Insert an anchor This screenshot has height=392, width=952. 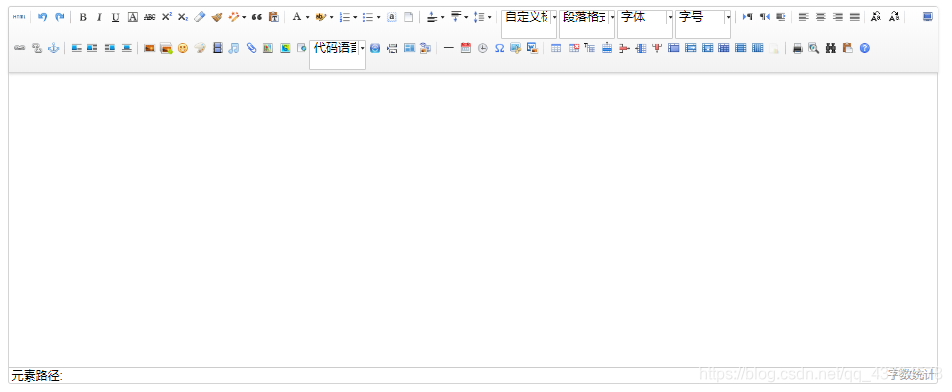[53, 48]
